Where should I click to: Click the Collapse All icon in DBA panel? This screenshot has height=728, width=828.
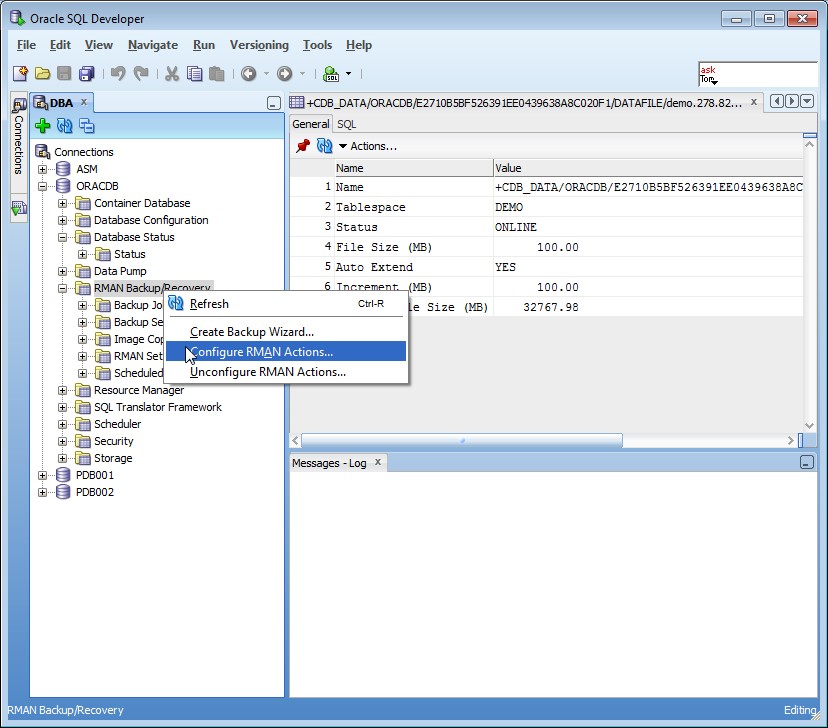tap(87, 125)
